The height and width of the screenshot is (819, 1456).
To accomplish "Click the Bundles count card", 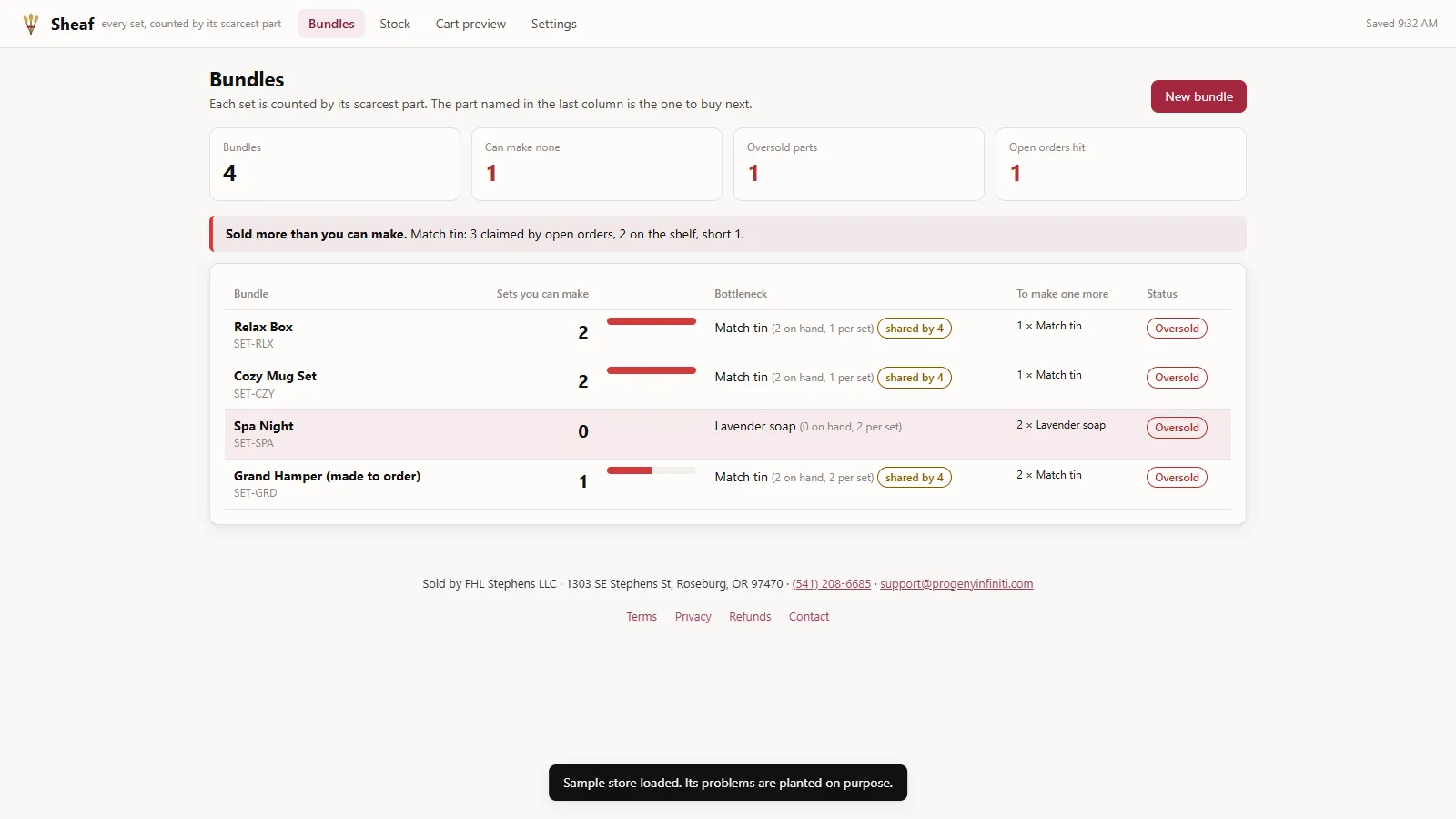I will coord(335,164).
